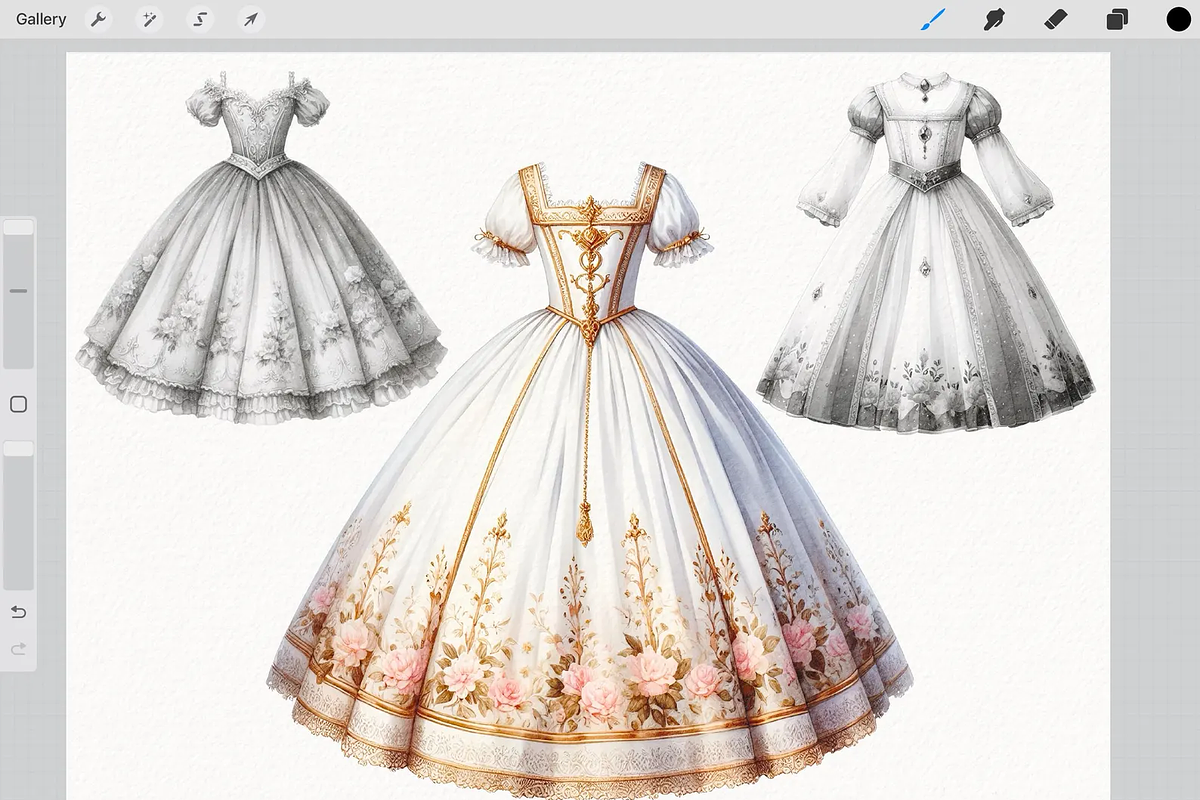Open the Gallery view
1200x800 pixels.
(x=41, y=19)
